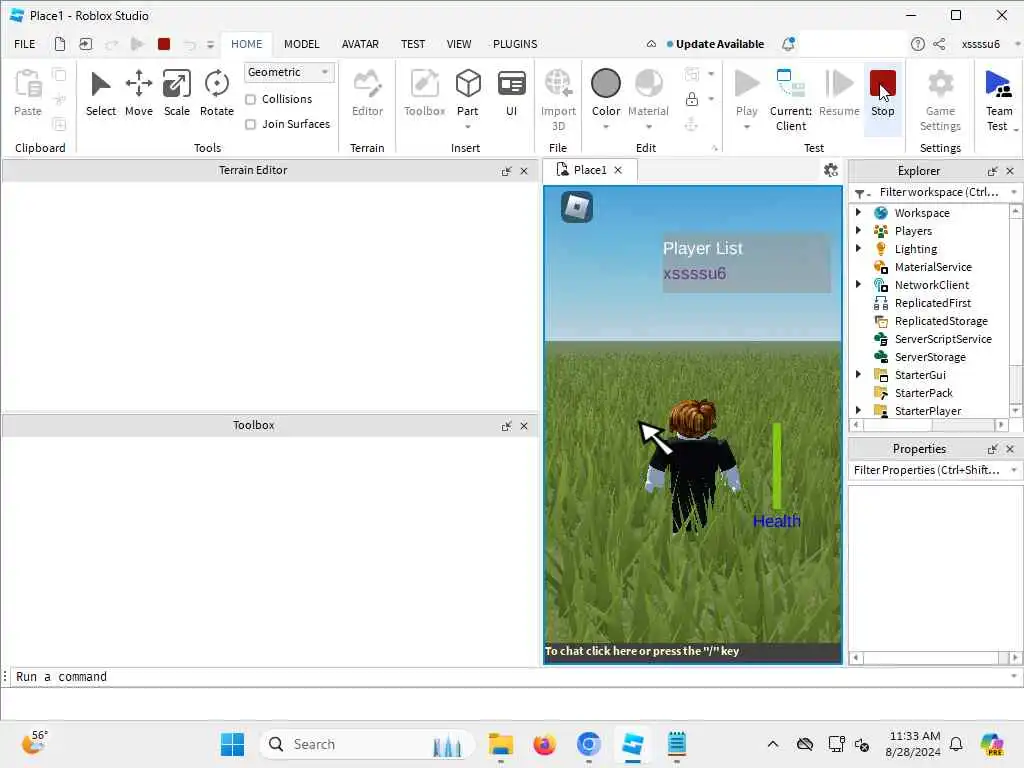
Task: Click the share icon near username
Action: click(x=939, y=44)
